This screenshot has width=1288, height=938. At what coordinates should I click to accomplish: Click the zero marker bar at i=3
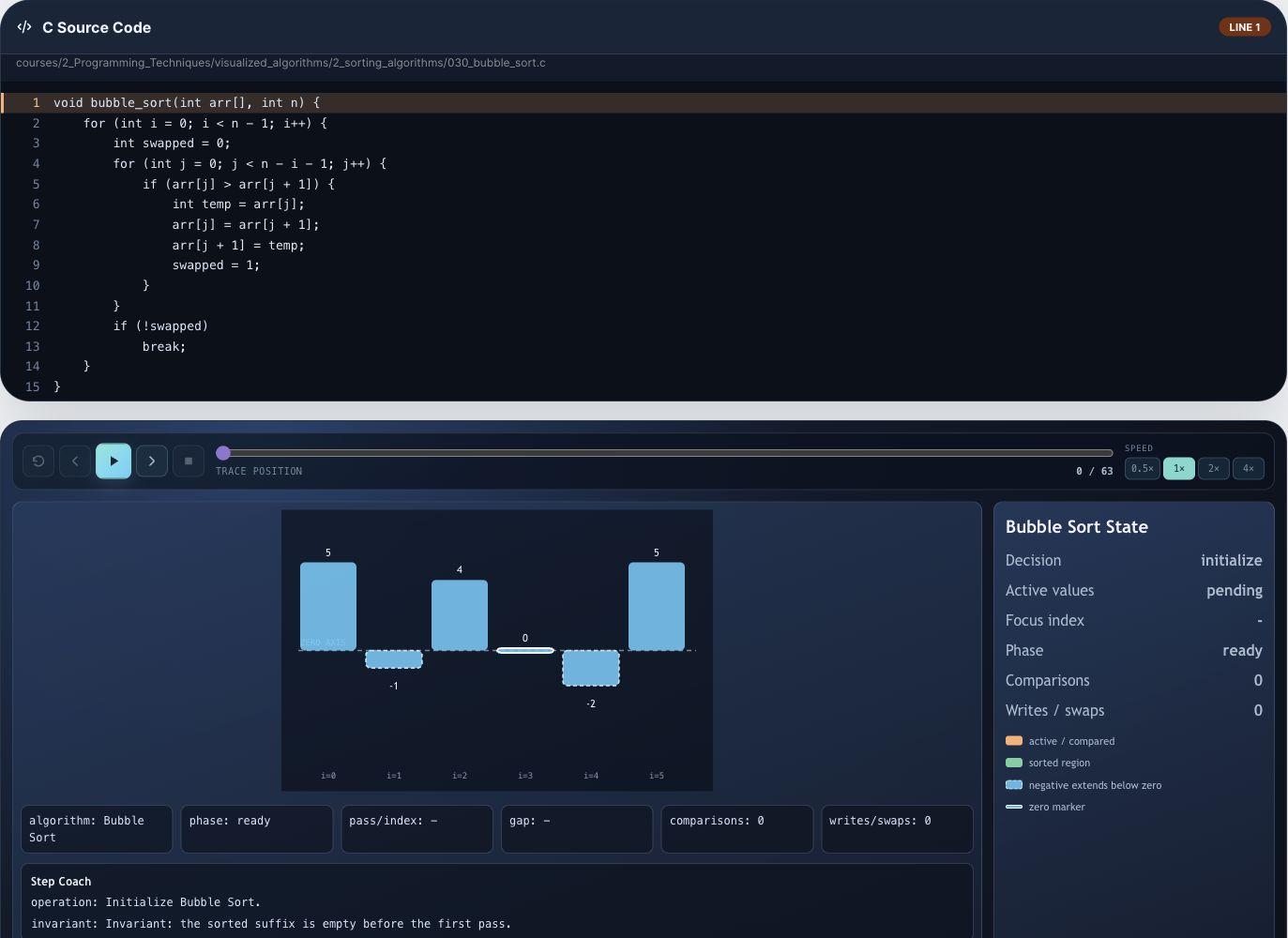[525, 650]
